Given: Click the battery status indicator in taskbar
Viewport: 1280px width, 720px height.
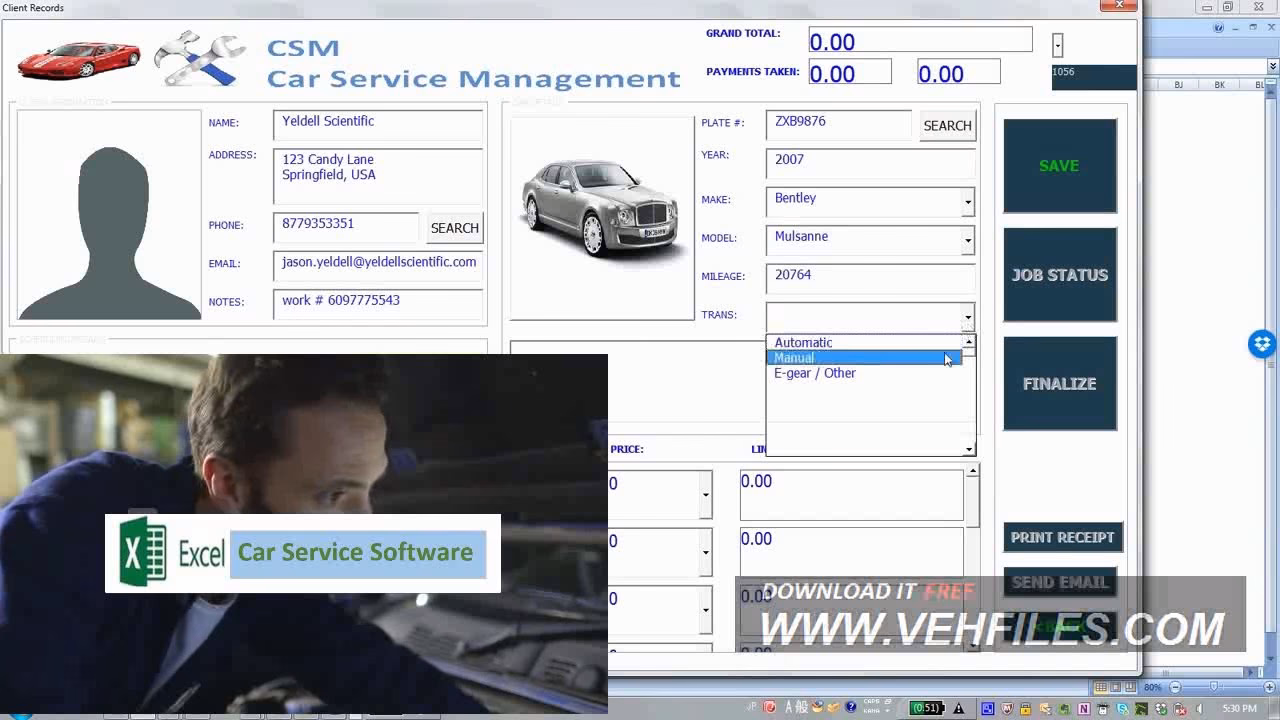Looking at the screenshot, I should pos(926,708).
